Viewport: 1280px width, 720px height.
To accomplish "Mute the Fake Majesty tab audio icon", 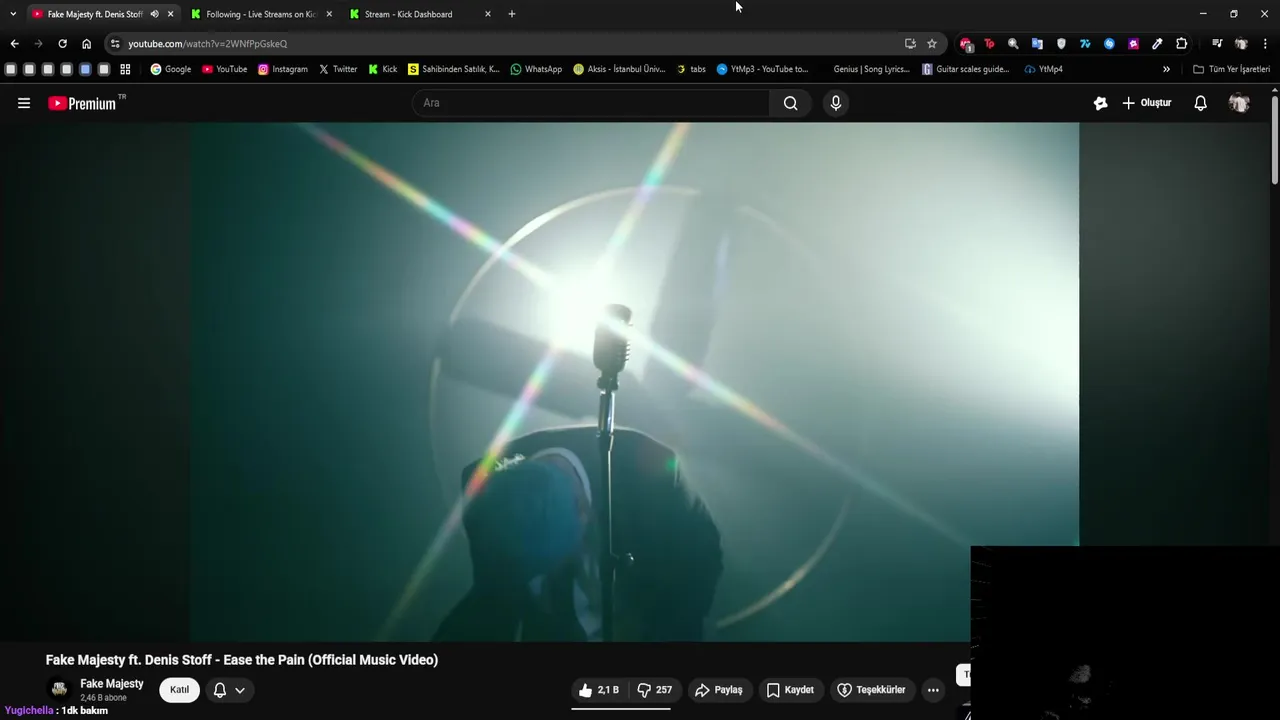I will 154,14.
